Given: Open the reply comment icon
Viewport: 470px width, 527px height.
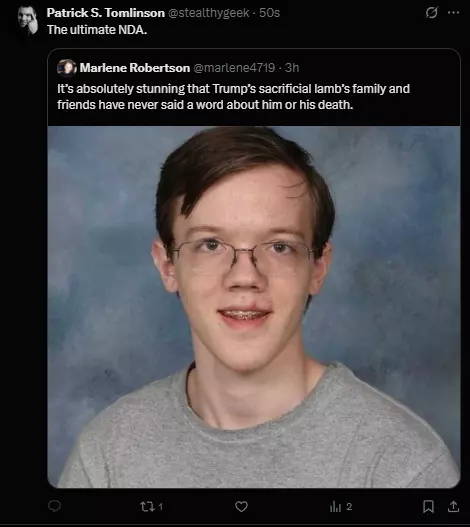Looking at the screenshot, I should click(54, 506).
